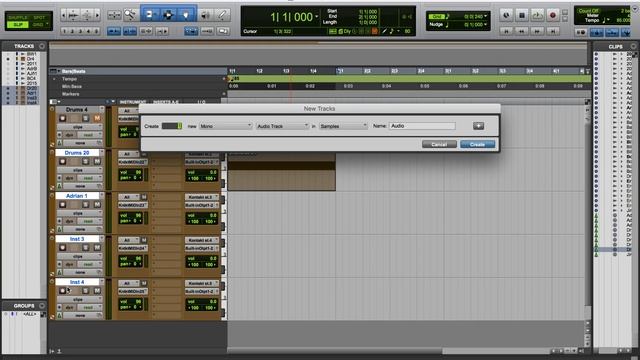
Task: Select the Drums 20 track name
Action: (77, 153)
